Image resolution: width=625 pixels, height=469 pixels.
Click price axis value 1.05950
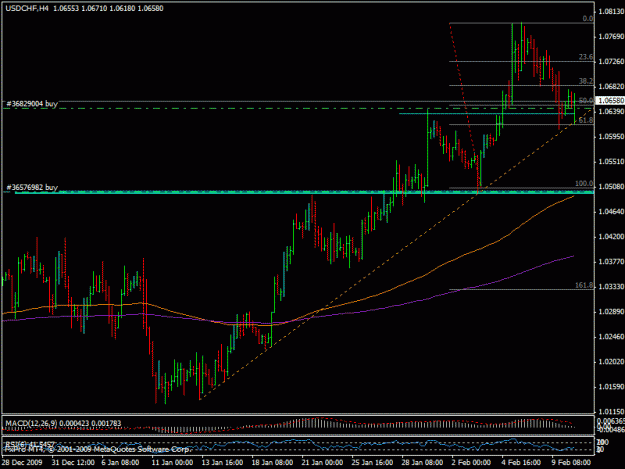pyautogui.click(x=611, y=137)
